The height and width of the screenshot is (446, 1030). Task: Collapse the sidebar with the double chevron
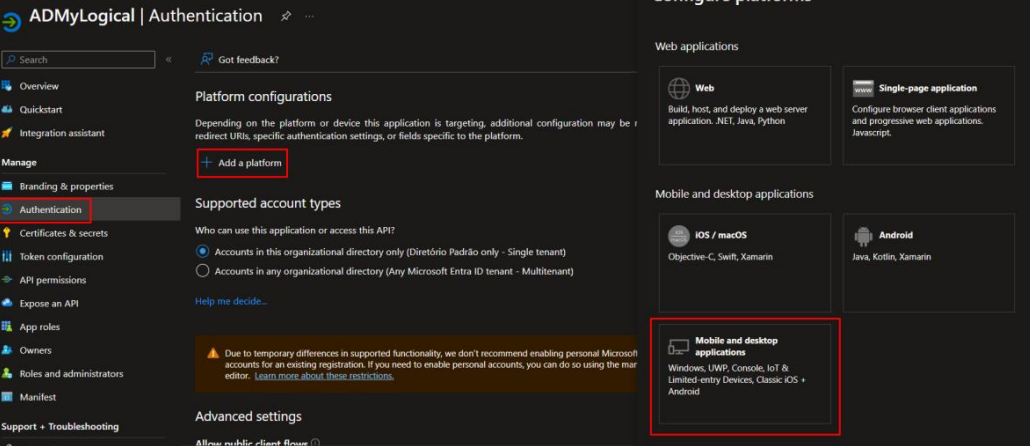click(x=169, y=60)
